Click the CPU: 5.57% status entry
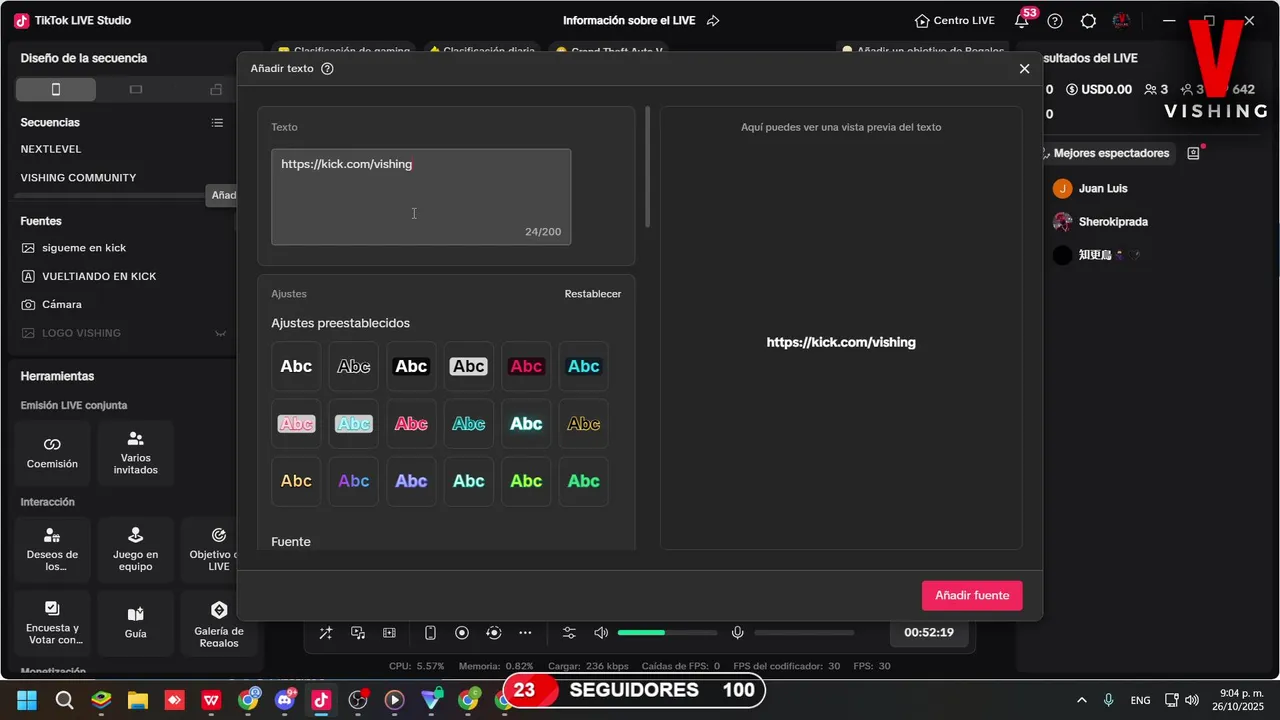 point(416,666)
